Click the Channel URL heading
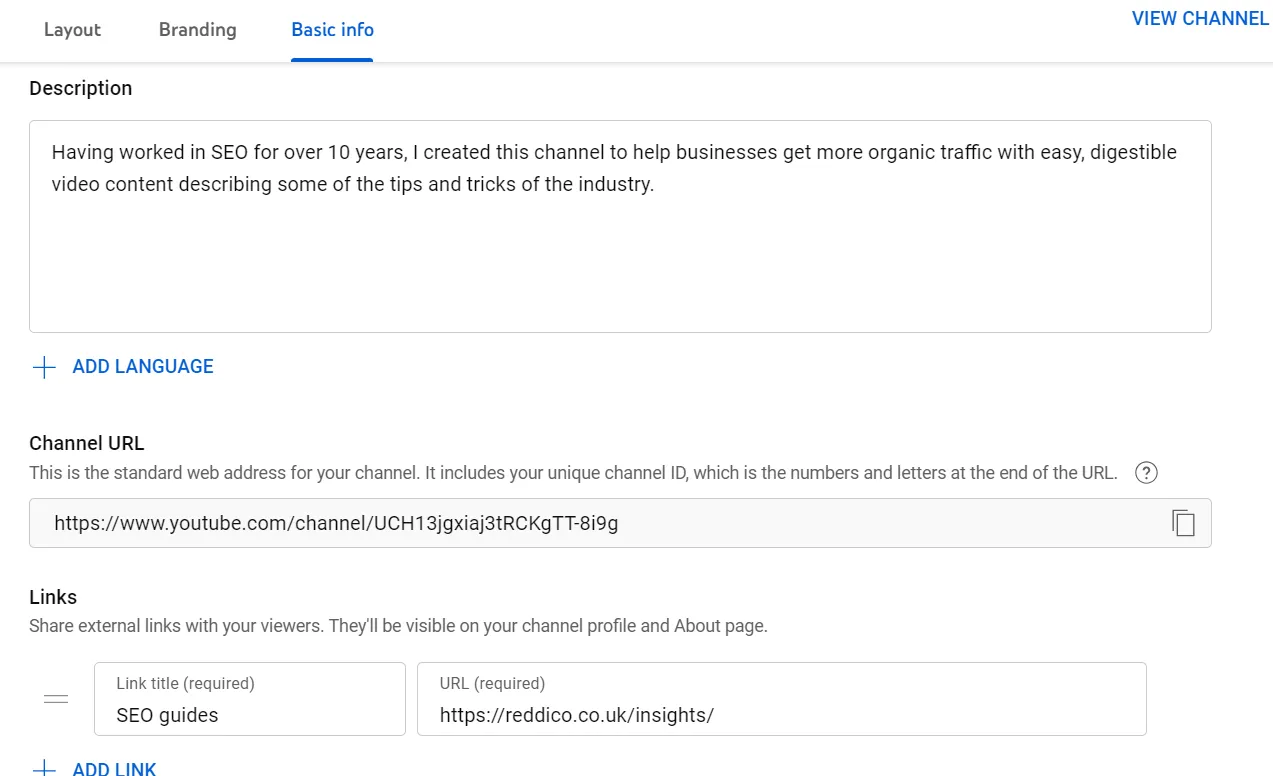Image resolution: width=1273 pixels, height=776 pixels. click(x=87, y=443)
